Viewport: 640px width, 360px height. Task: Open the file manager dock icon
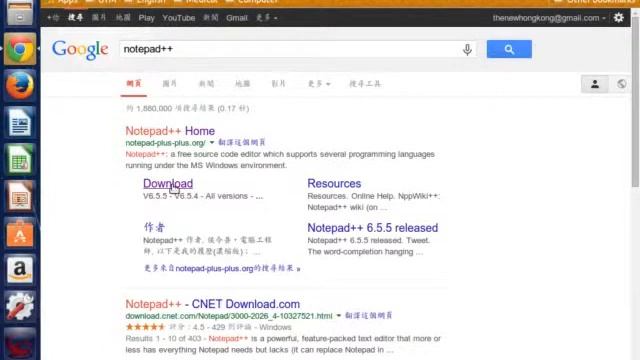[x=20, y=12]
